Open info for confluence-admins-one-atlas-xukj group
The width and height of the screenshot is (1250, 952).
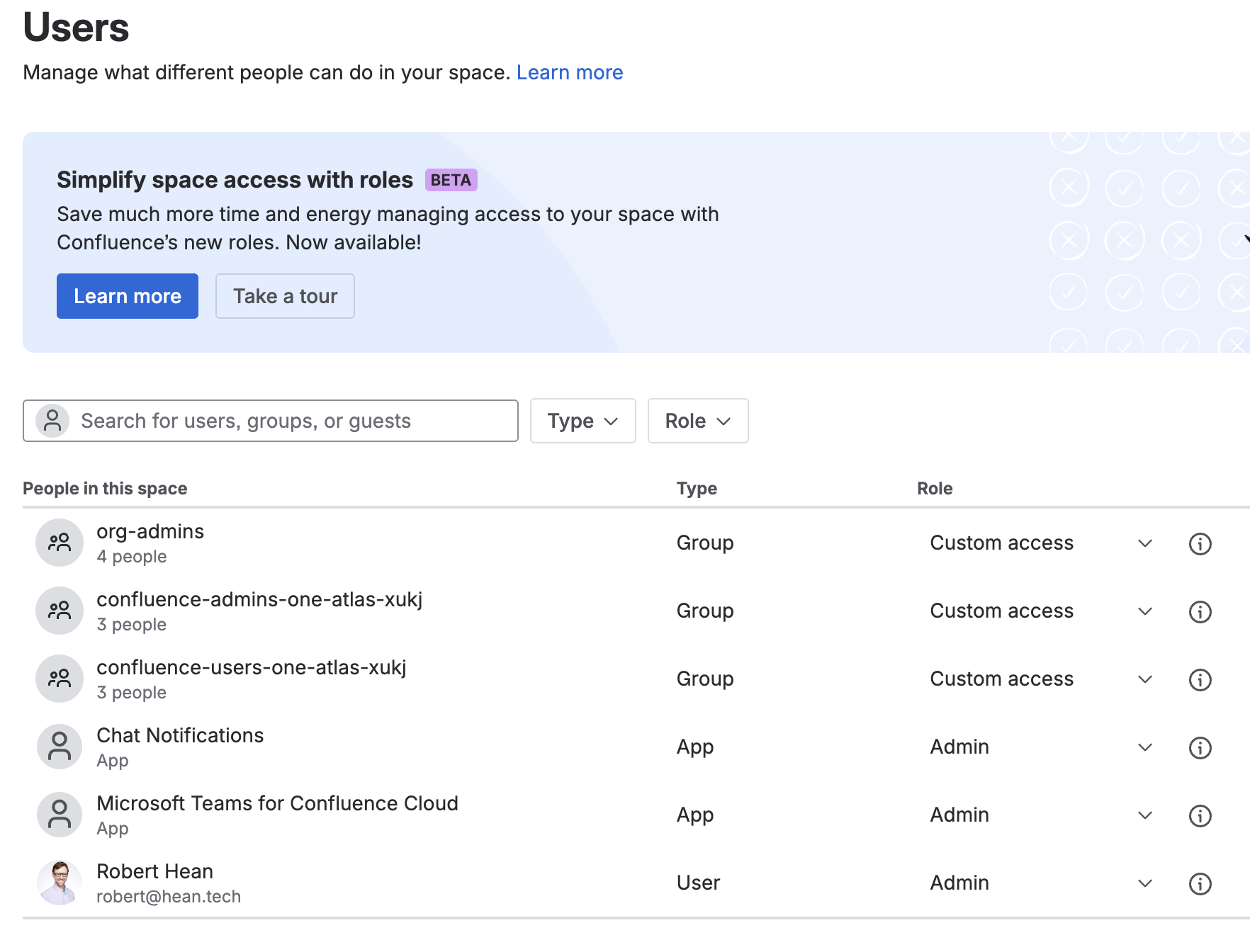pos(1199,612)
